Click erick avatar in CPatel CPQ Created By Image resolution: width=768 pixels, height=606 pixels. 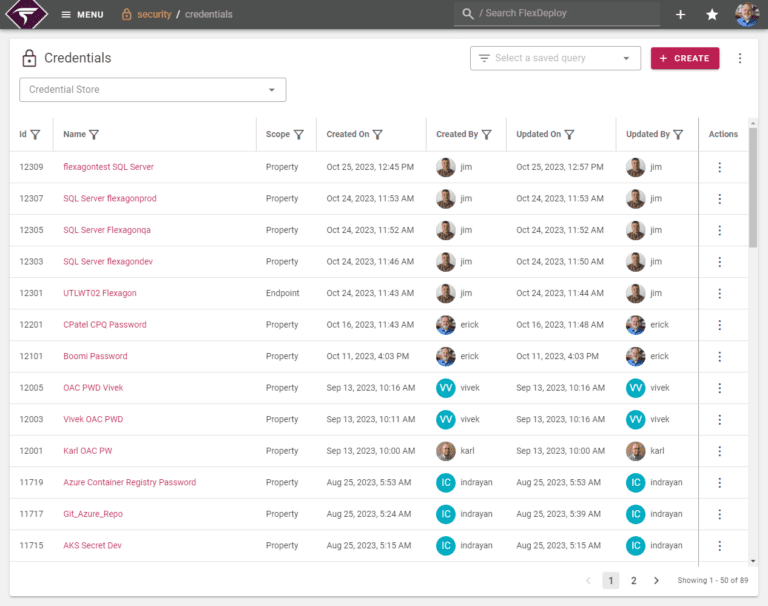pos(446,324)
